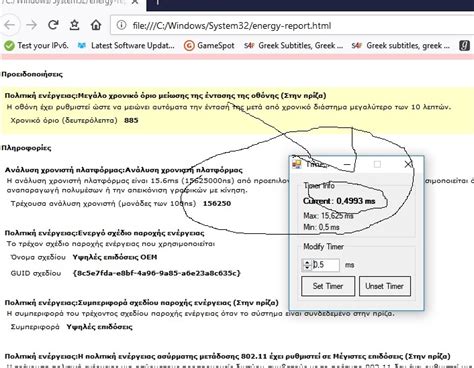Show site info icon in the address bar
474x368 pixels.
pyautogui.click(x=121, y=25)
